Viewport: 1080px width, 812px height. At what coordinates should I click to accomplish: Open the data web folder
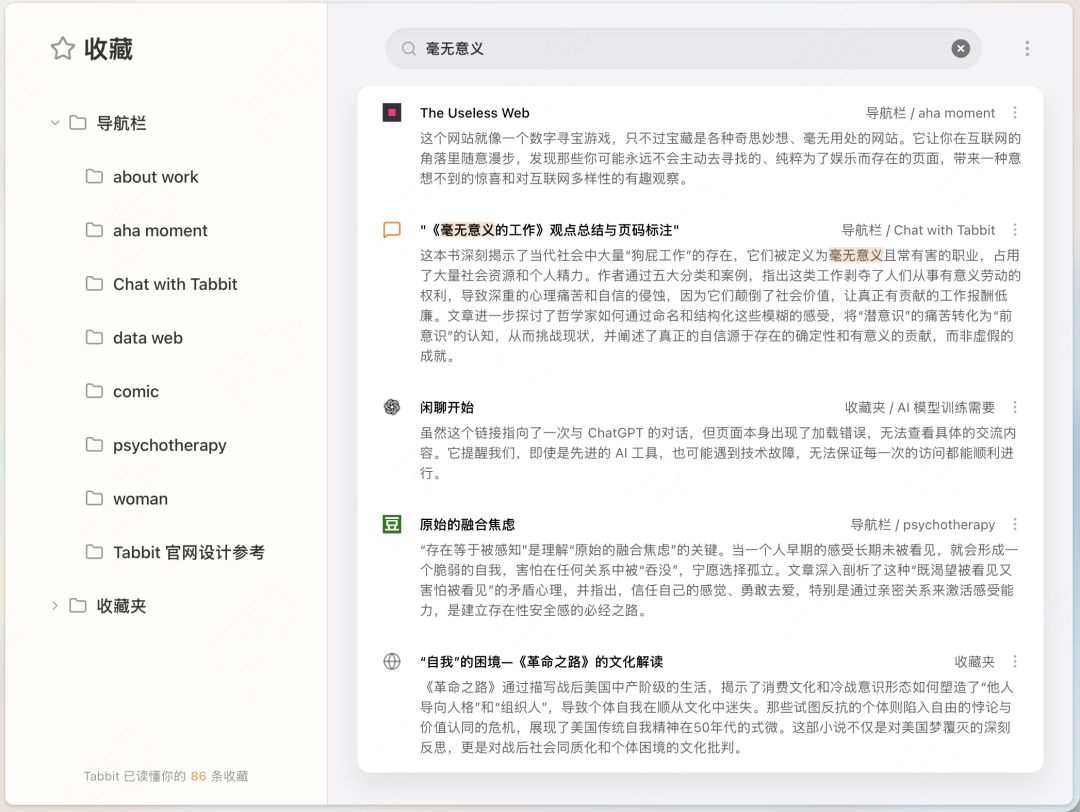tap(147, 338)
